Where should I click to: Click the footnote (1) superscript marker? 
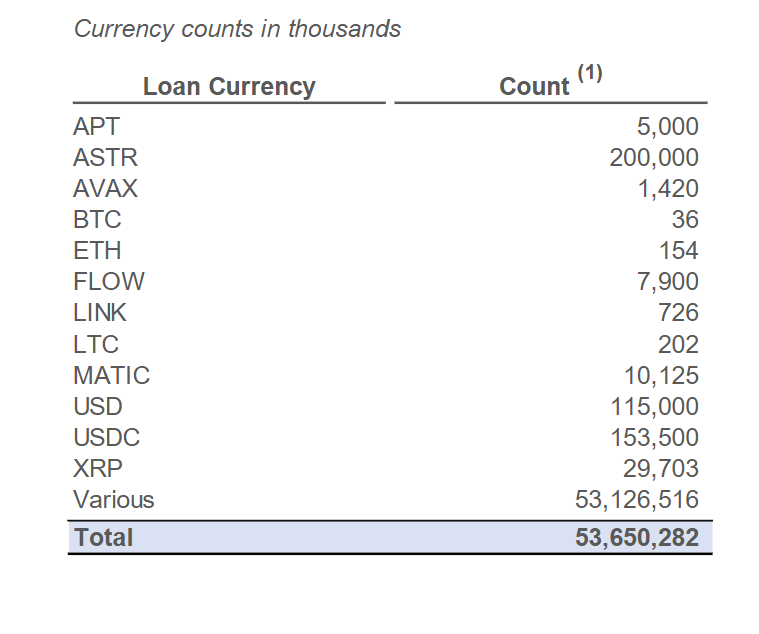[590, 72]
